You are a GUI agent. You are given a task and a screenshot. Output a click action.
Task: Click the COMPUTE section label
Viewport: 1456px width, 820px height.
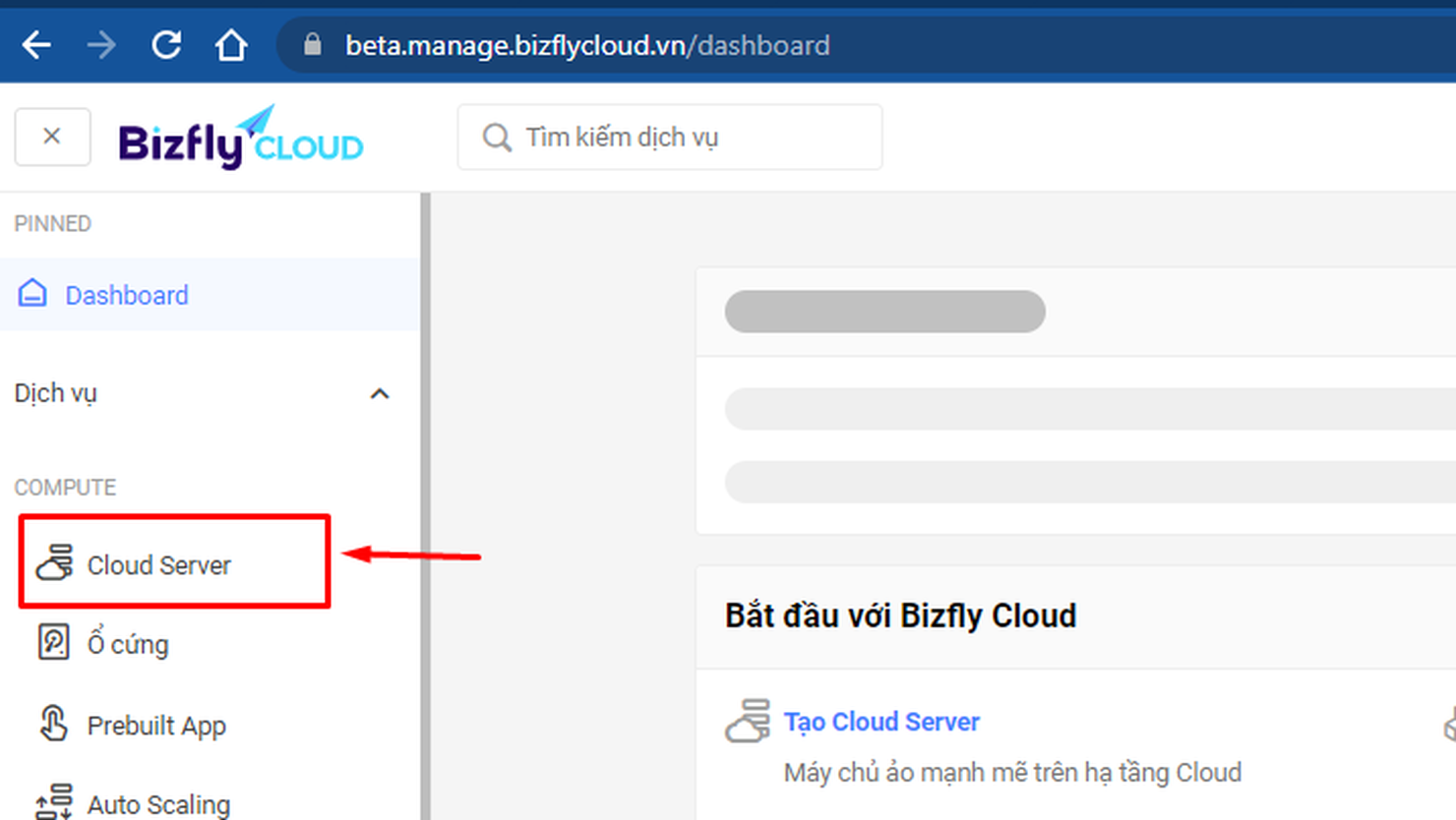click(x=65, y=488)
